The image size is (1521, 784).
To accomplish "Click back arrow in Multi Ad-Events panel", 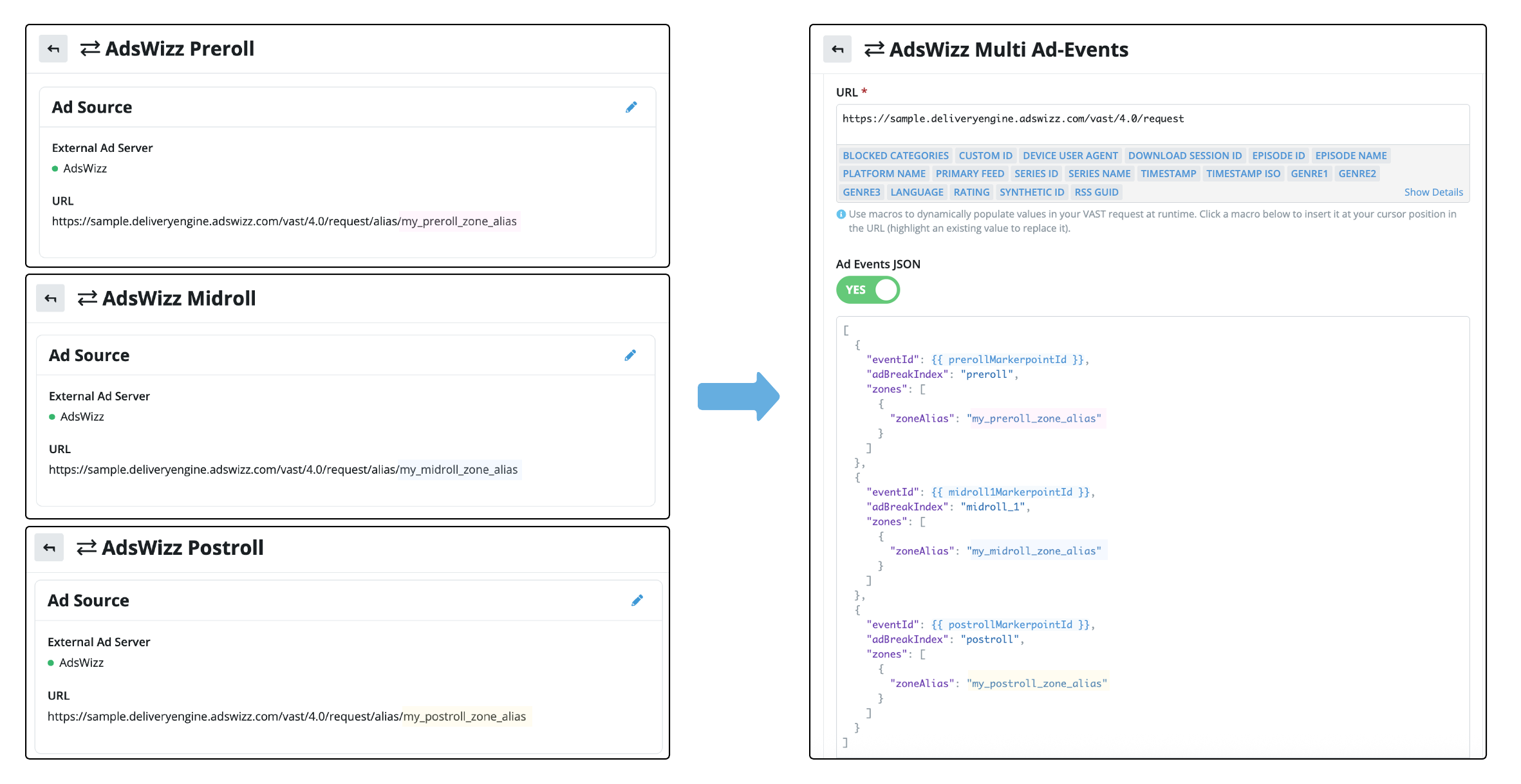I will pos(837,50).
